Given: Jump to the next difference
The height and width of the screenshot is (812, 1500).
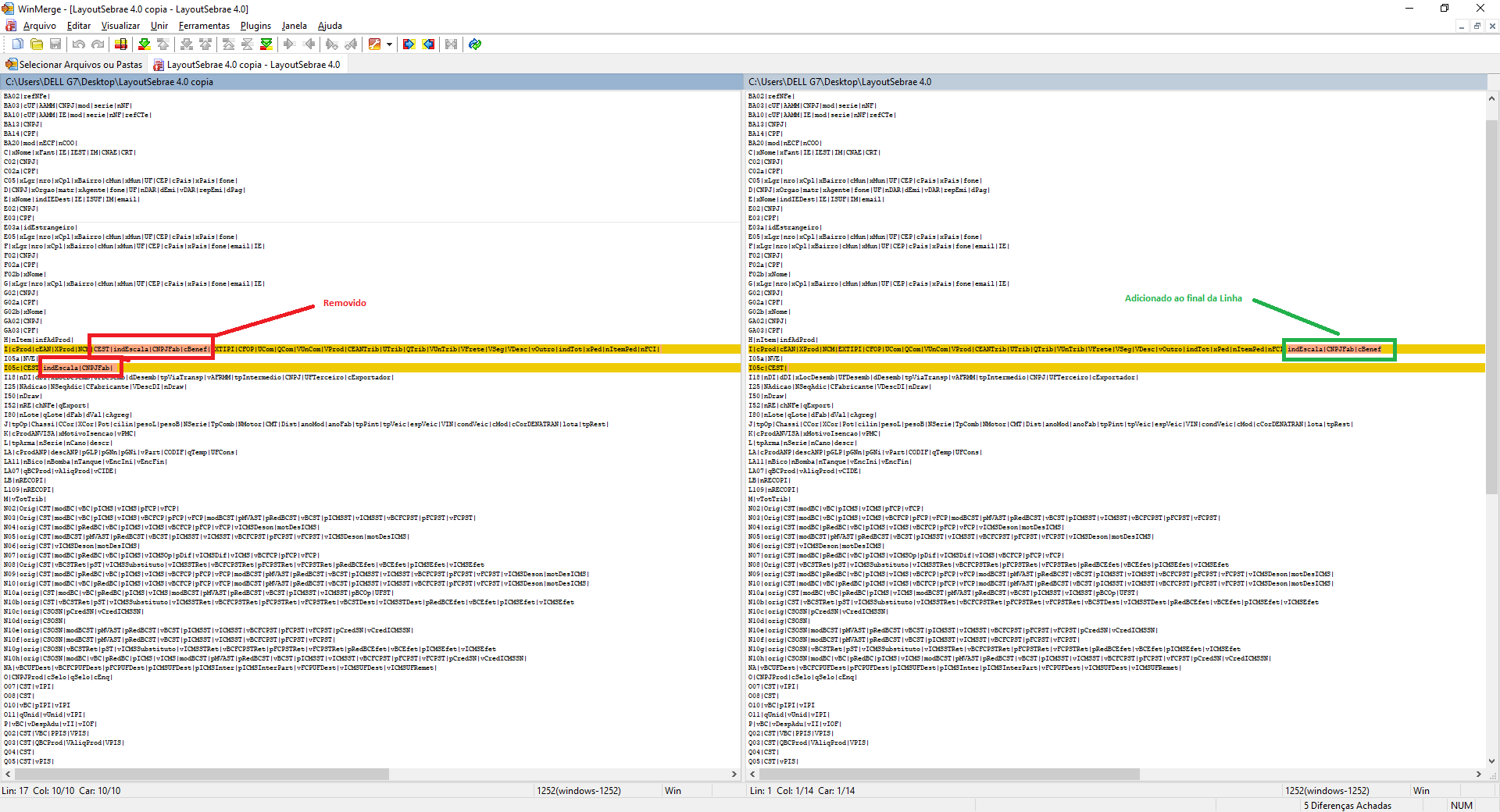Looking at the screenshot, I should (144, 45).
